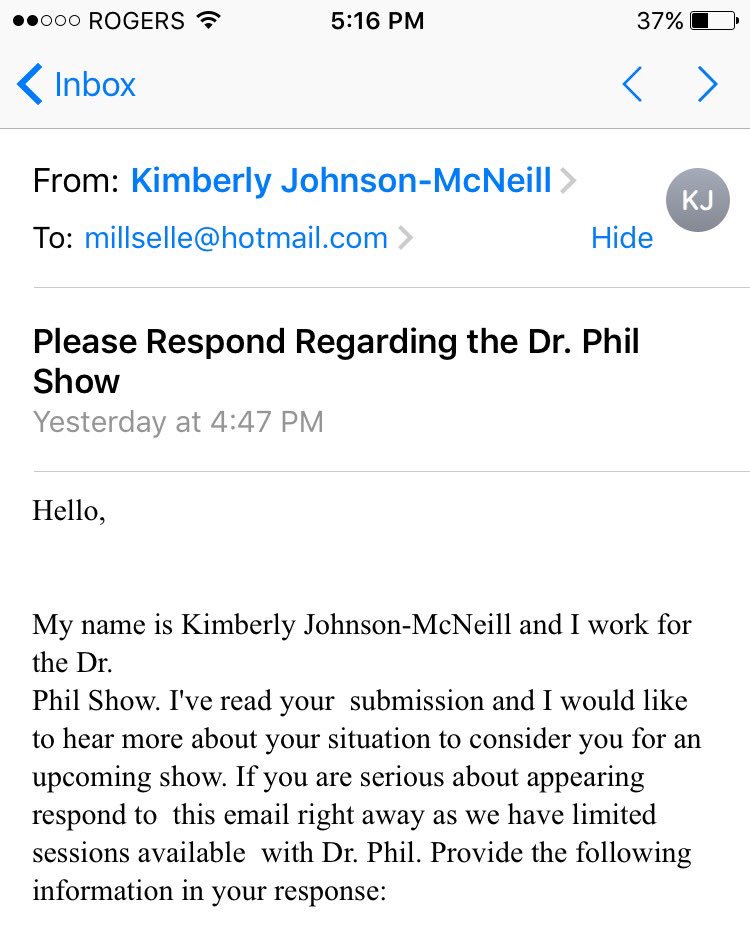The height and width of the screenshot is (931, 750).
Task: Tap the KJ contact avatar
Action: [x=698, y=200]
